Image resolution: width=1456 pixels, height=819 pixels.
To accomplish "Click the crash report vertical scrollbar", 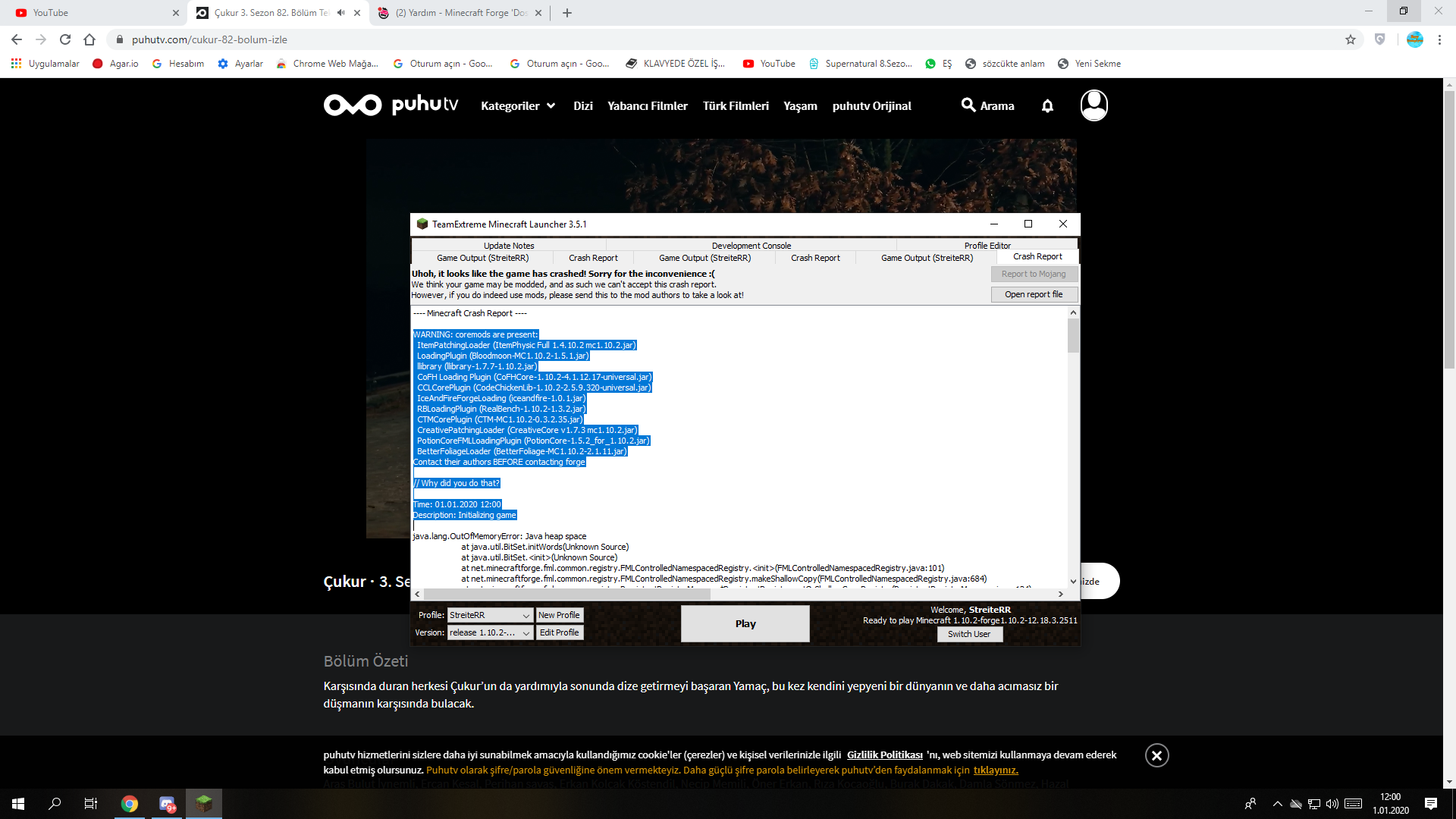I will point(1073,336).
